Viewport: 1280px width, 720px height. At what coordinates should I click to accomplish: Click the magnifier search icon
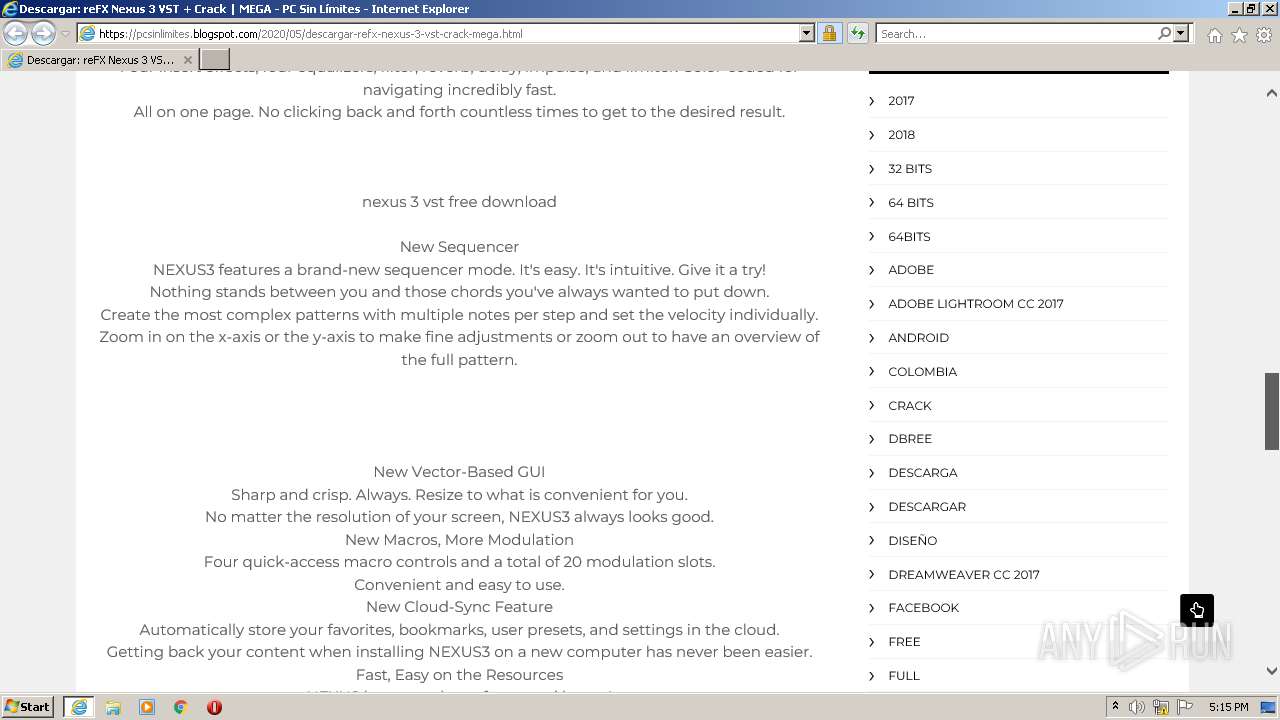(1164, 33)
